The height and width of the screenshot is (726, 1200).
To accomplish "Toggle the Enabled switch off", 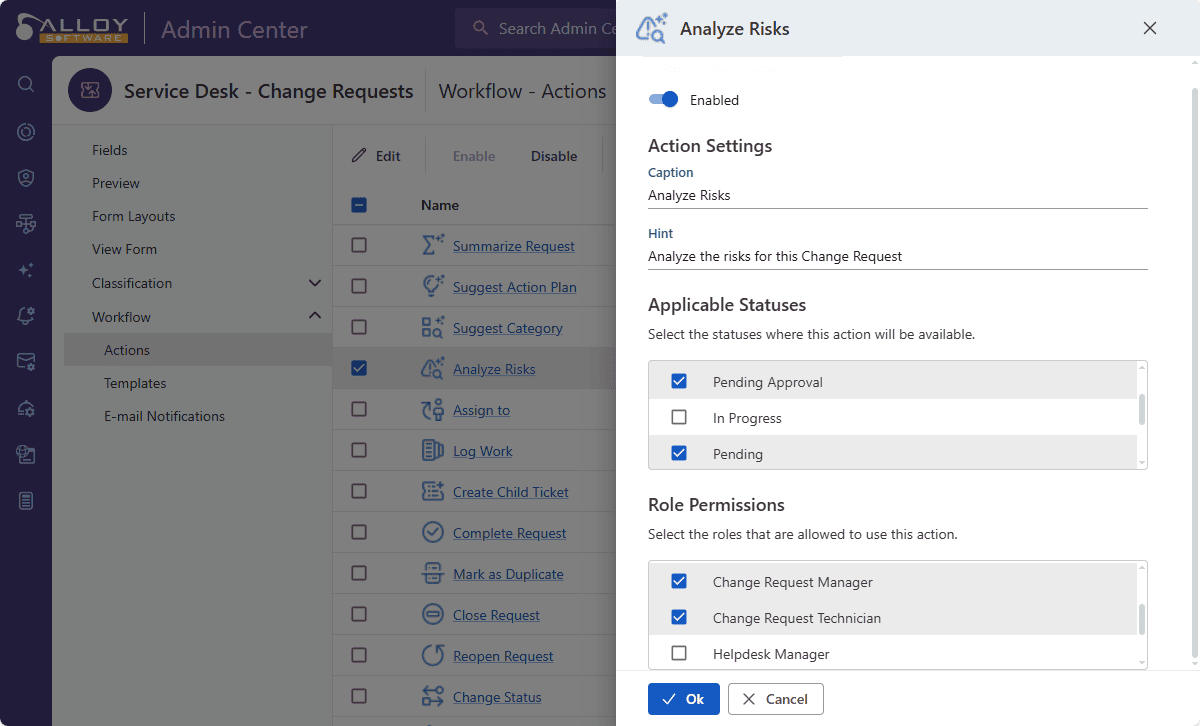I will click(x=663, y=99).
